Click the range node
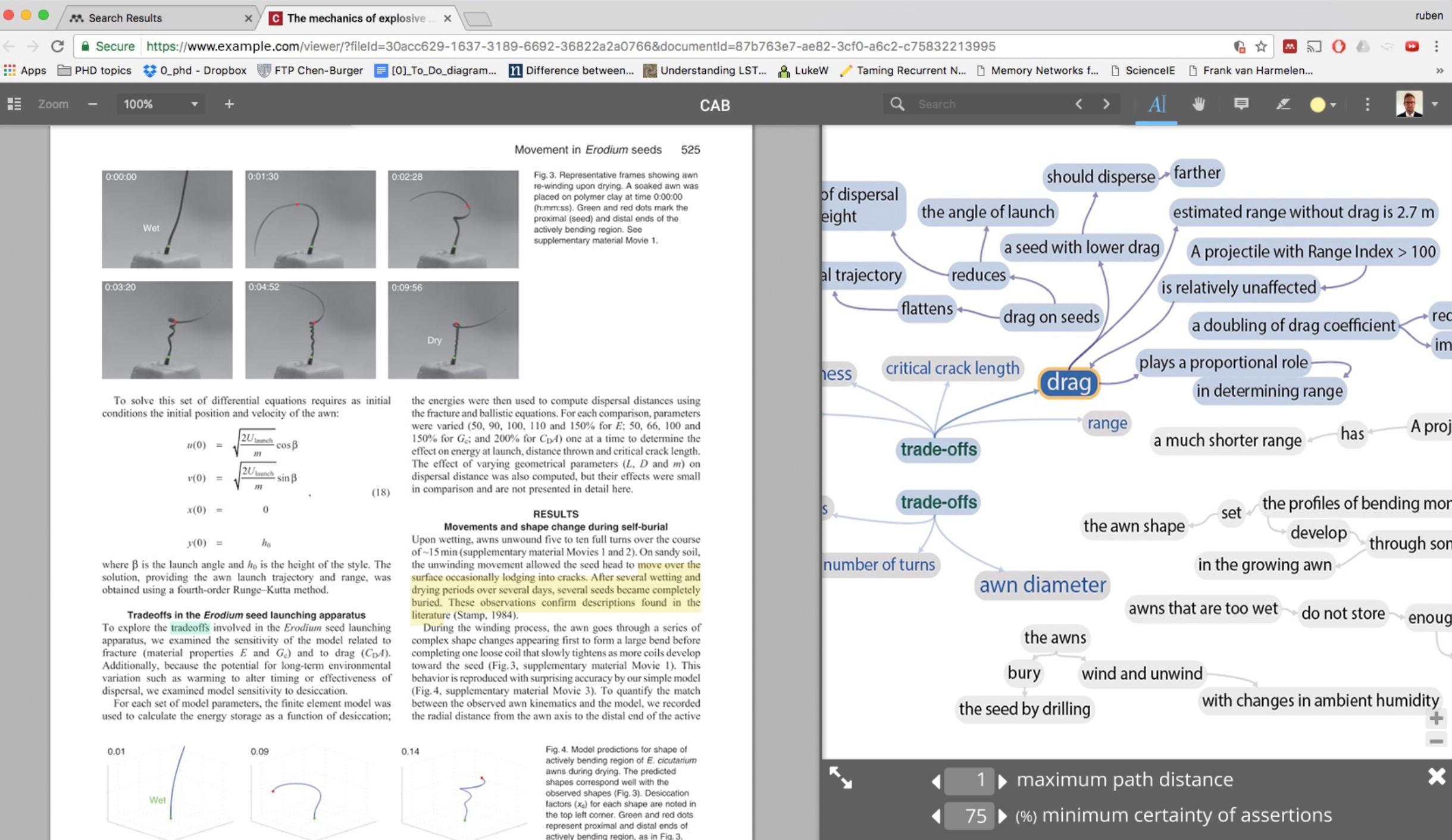The height and width of the screenshot is (840, 1452). tap(1107, 423)
